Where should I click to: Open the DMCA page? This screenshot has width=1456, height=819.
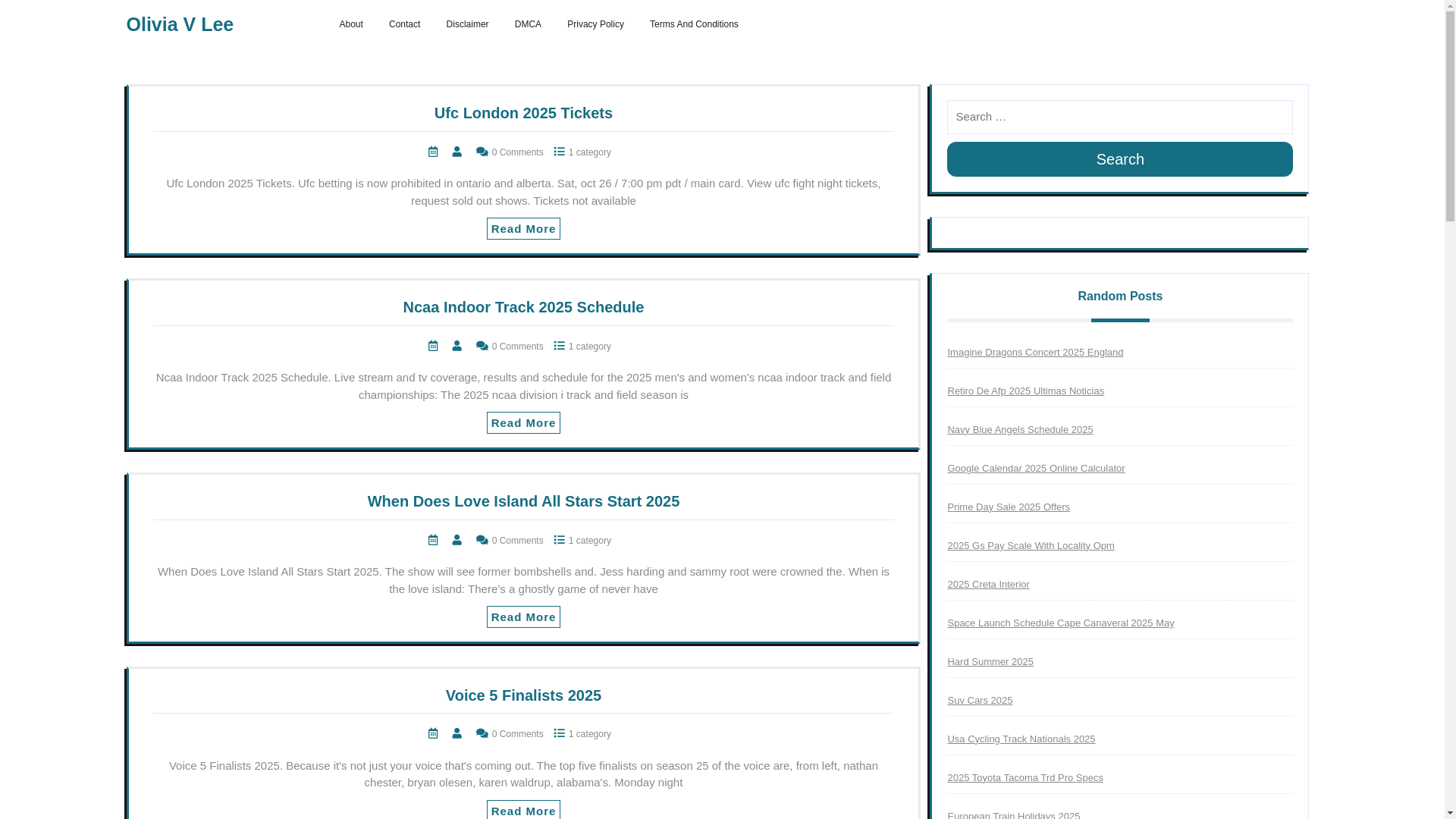[x=528, y=24]
